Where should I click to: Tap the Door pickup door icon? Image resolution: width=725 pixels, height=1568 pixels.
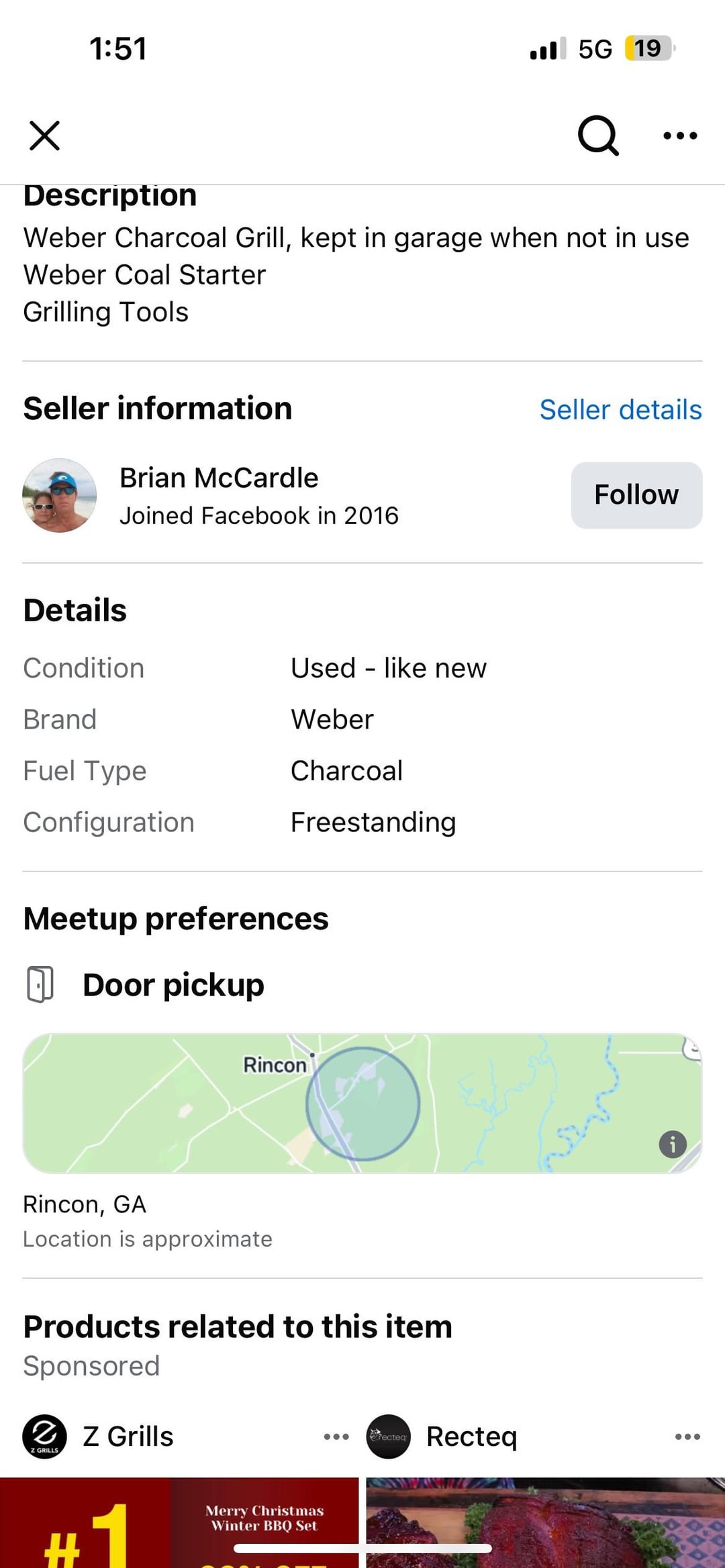point(40,985)
